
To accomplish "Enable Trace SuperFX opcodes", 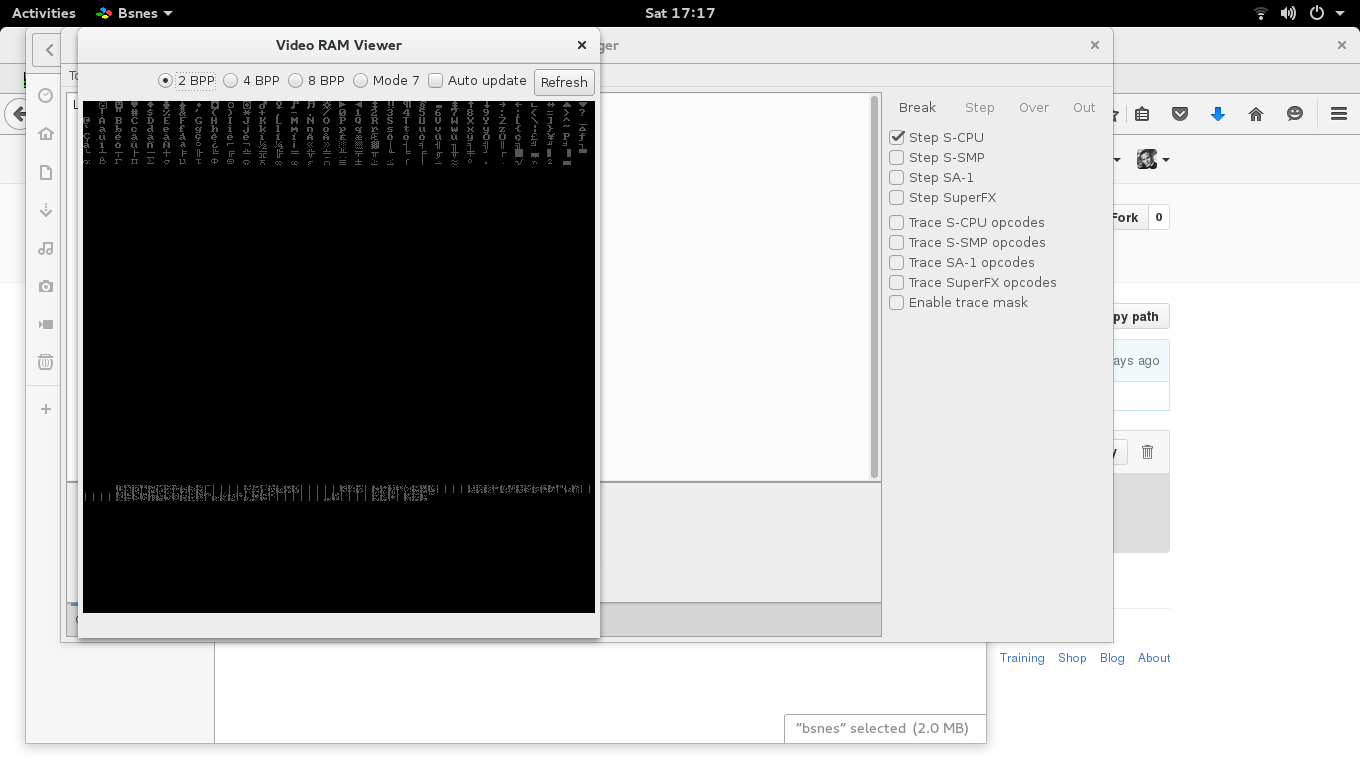I will (x=972, y=282).
